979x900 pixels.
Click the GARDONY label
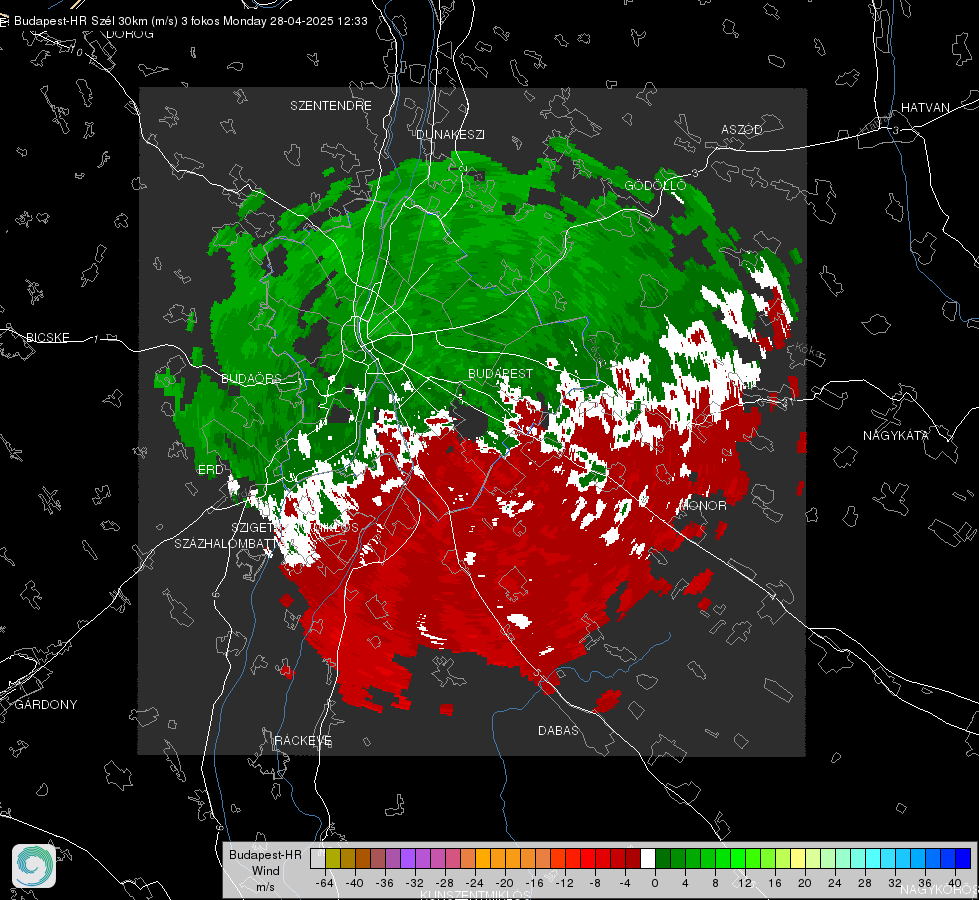[x=46, y=704]
